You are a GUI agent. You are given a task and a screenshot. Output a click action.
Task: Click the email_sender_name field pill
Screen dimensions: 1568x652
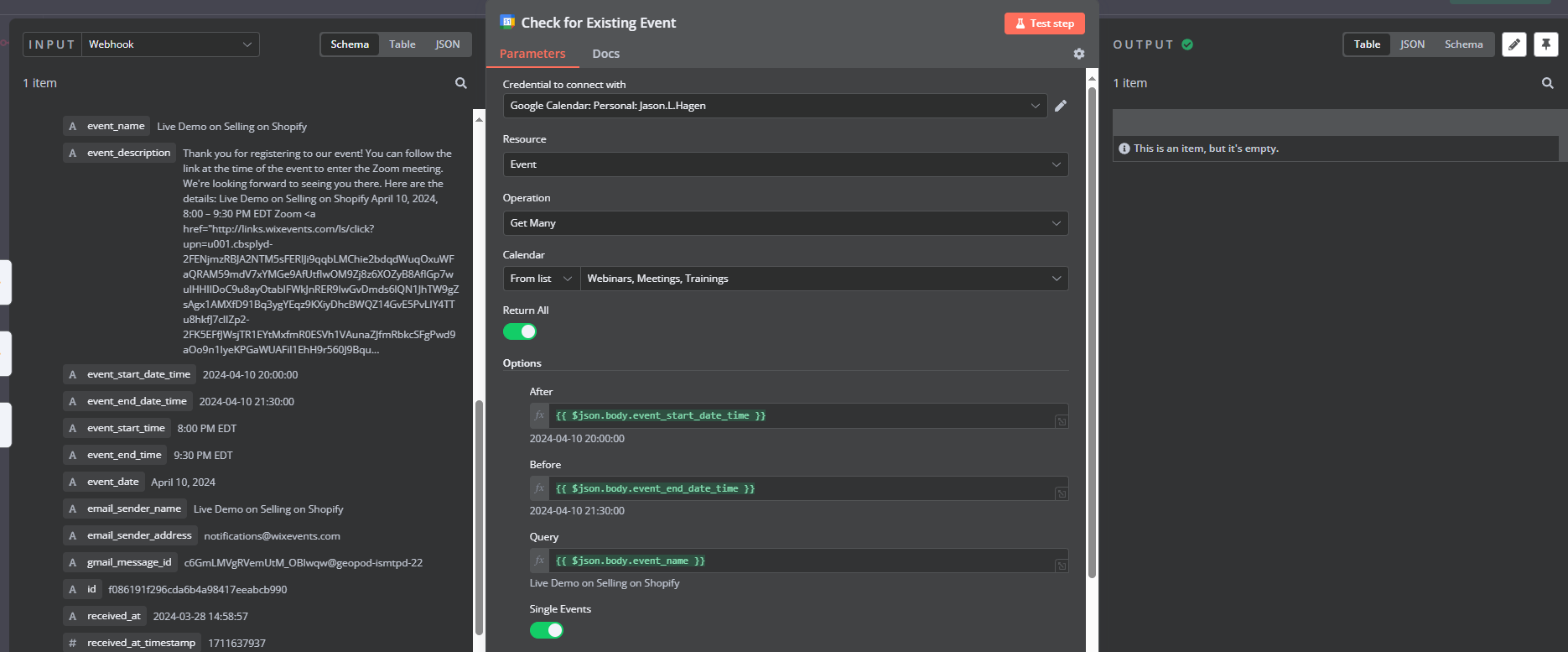125,509
